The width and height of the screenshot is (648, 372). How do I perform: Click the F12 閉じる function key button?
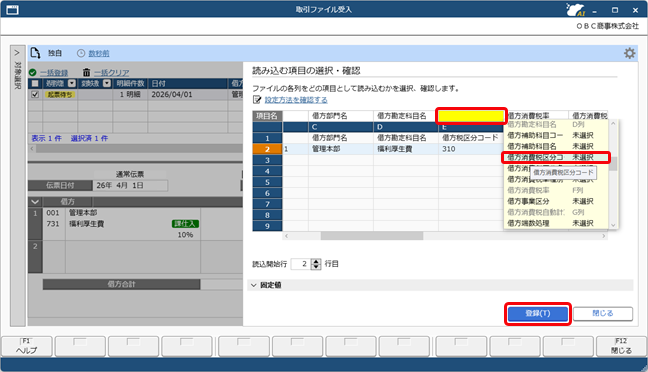click(621, 346)
